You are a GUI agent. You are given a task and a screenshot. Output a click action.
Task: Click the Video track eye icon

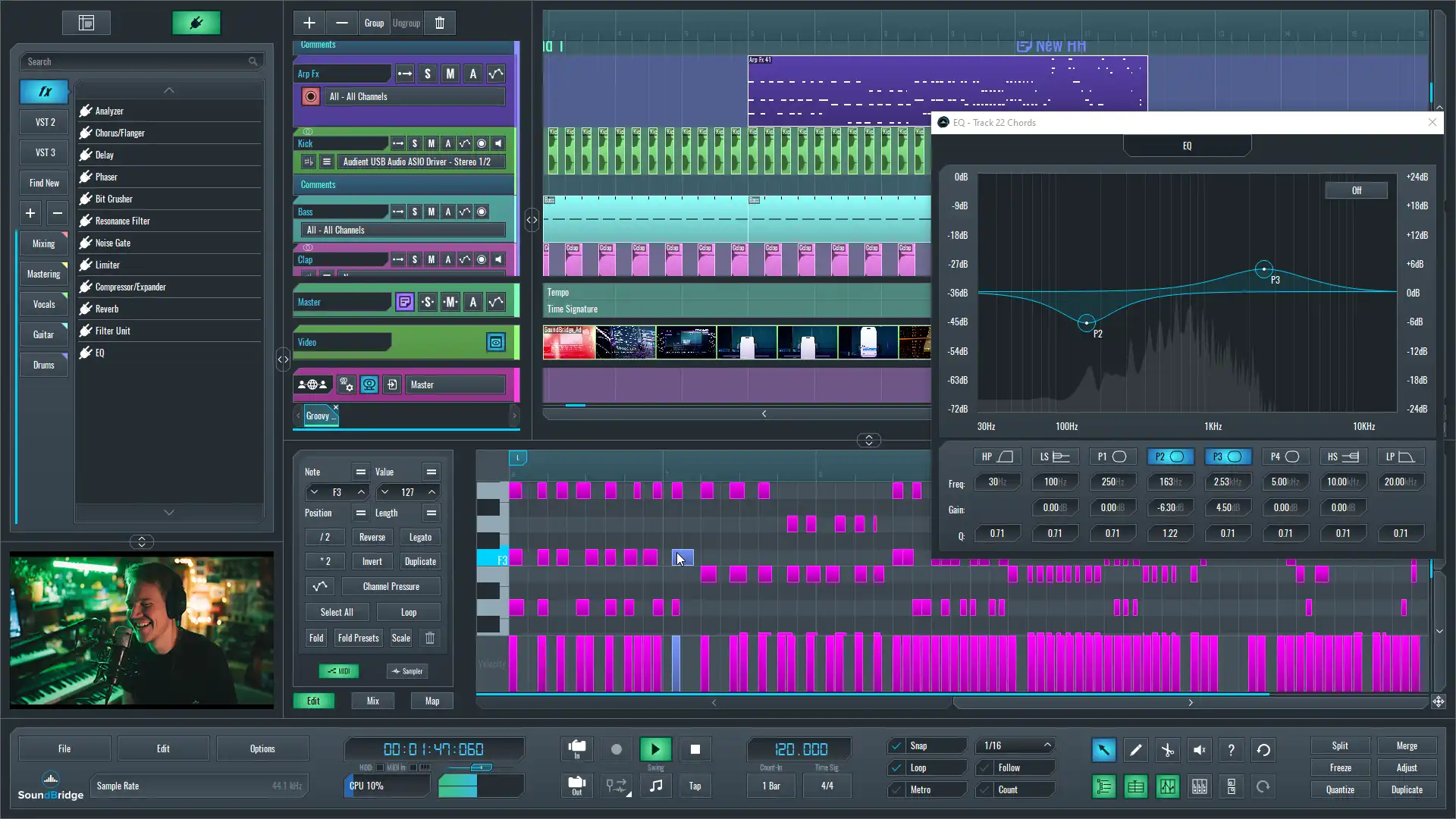(495, 342)
